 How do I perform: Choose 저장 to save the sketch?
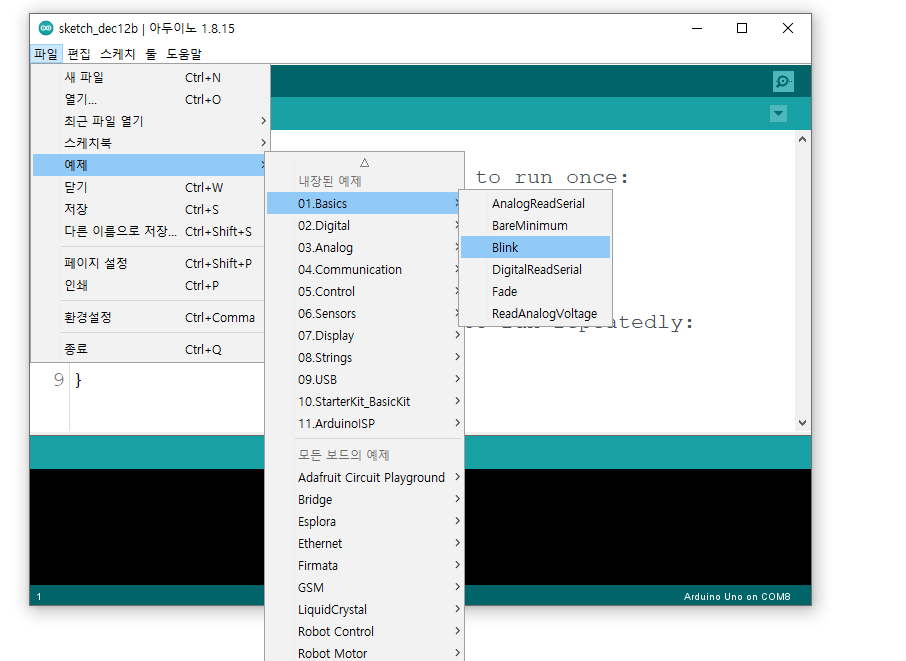pyautogui.click(x=149, y=209)
